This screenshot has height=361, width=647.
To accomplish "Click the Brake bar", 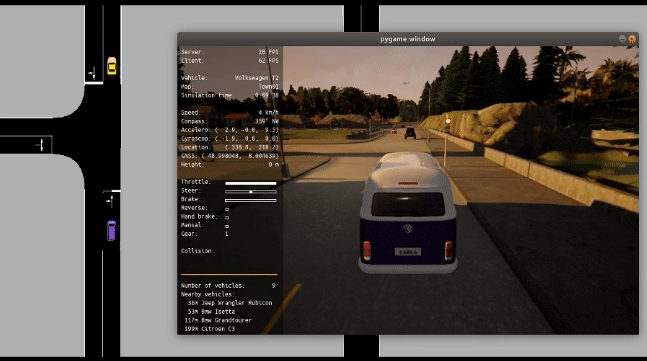I will (x=250, y=201).
